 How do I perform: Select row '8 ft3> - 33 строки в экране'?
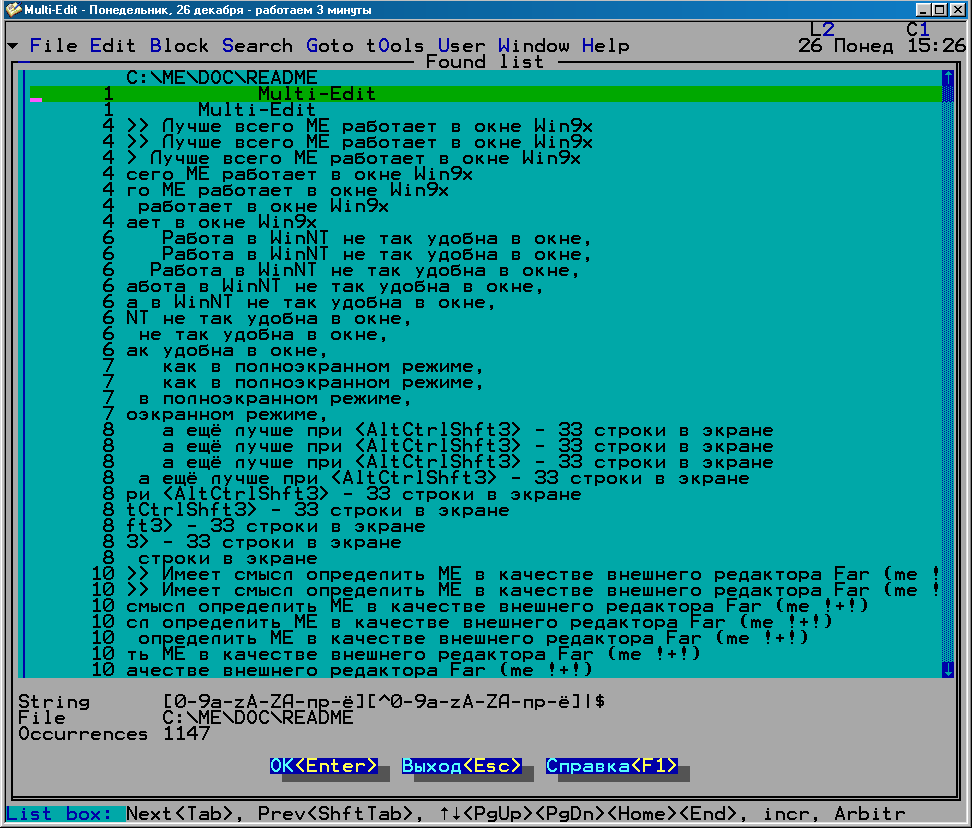tap(485, 526)
